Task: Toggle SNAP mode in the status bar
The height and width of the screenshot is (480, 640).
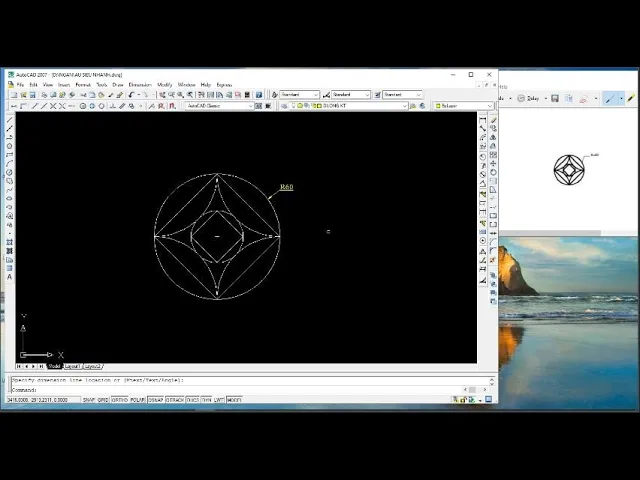Action: 88,400
